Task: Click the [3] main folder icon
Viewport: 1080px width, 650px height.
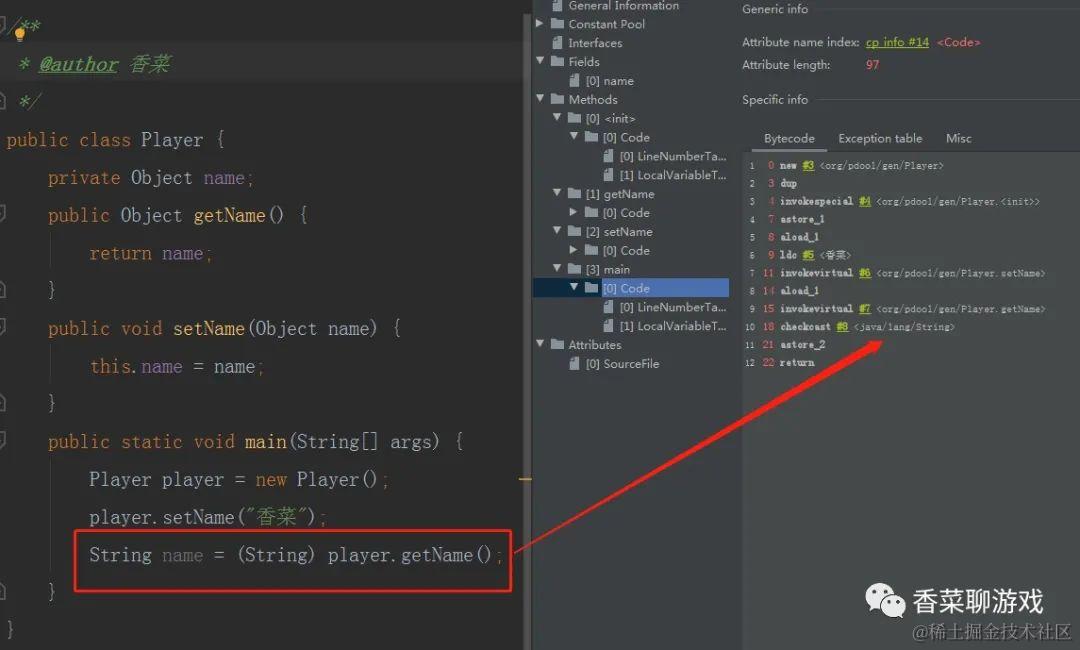Action: click(x=574, y=269)
